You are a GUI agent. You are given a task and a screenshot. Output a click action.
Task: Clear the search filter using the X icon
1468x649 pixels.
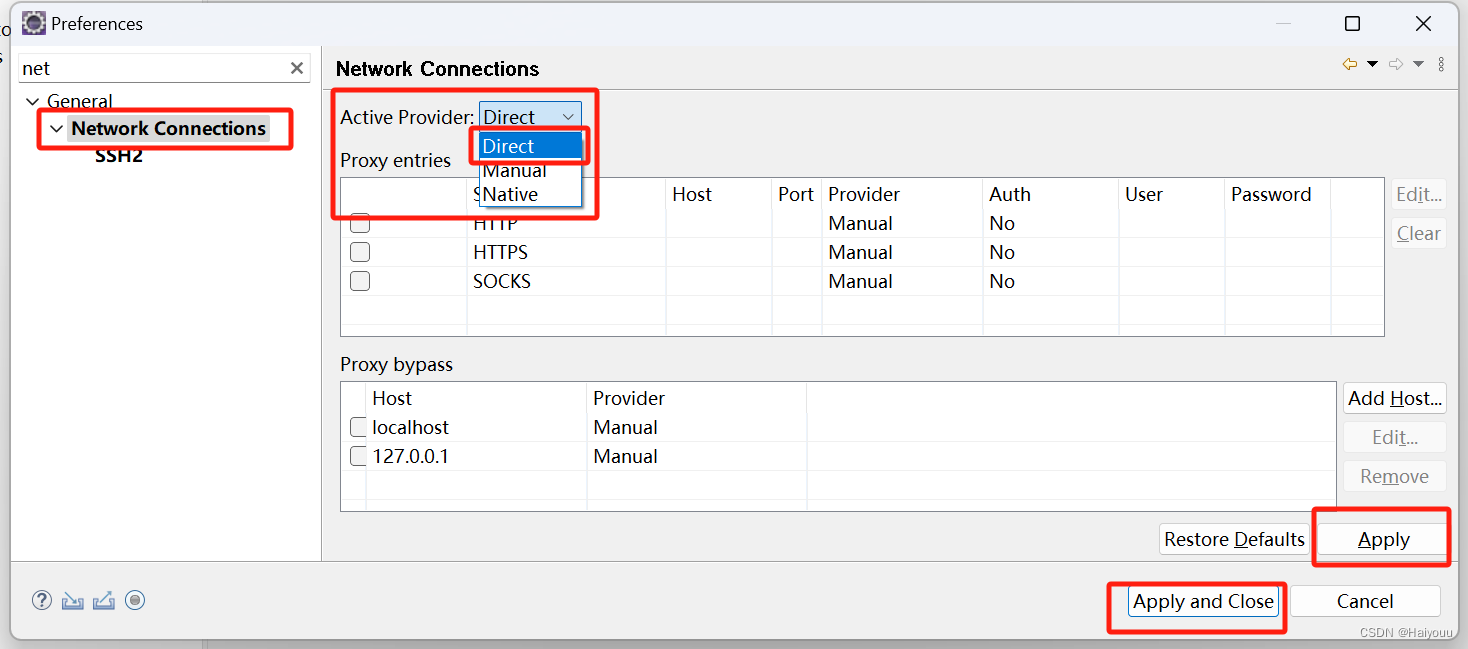click(x=297, y=67)
